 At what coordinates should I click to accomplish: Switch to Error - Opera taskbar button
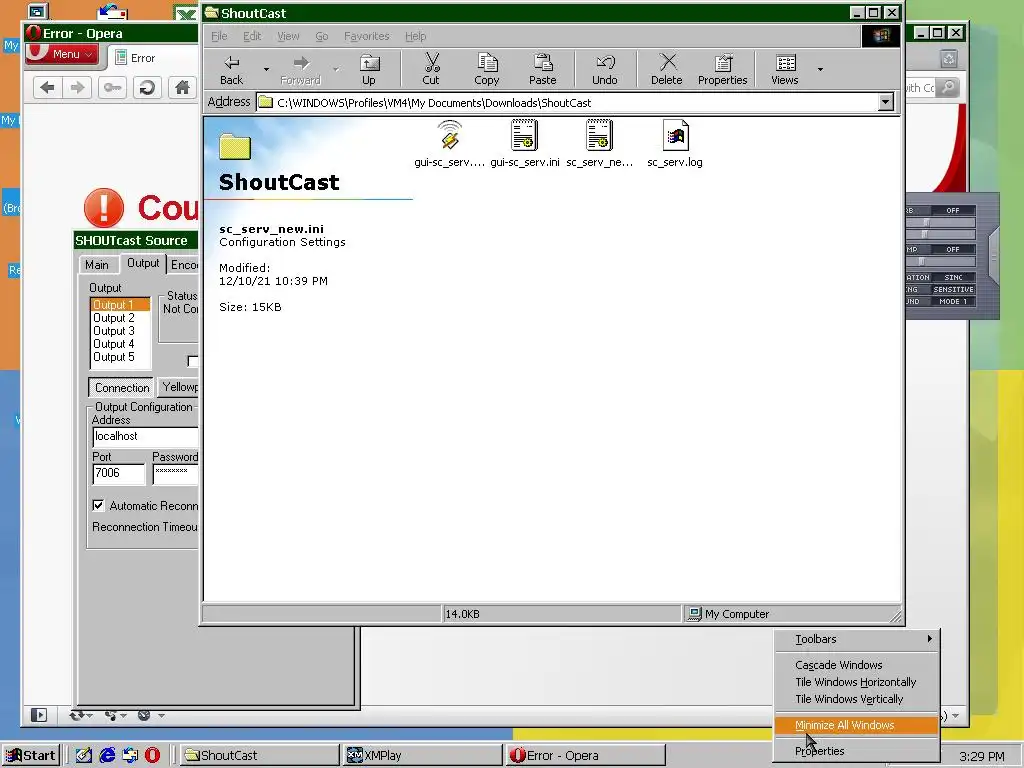click(586, 755)
